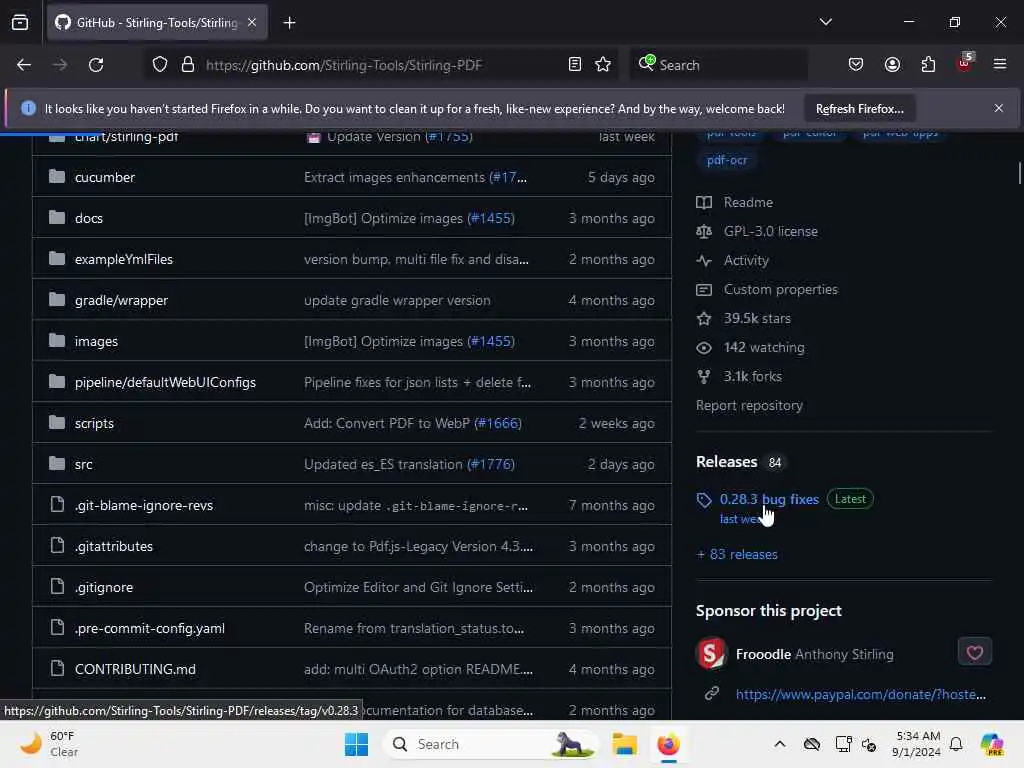Open a new tab with plus icon

coord(289,23)
